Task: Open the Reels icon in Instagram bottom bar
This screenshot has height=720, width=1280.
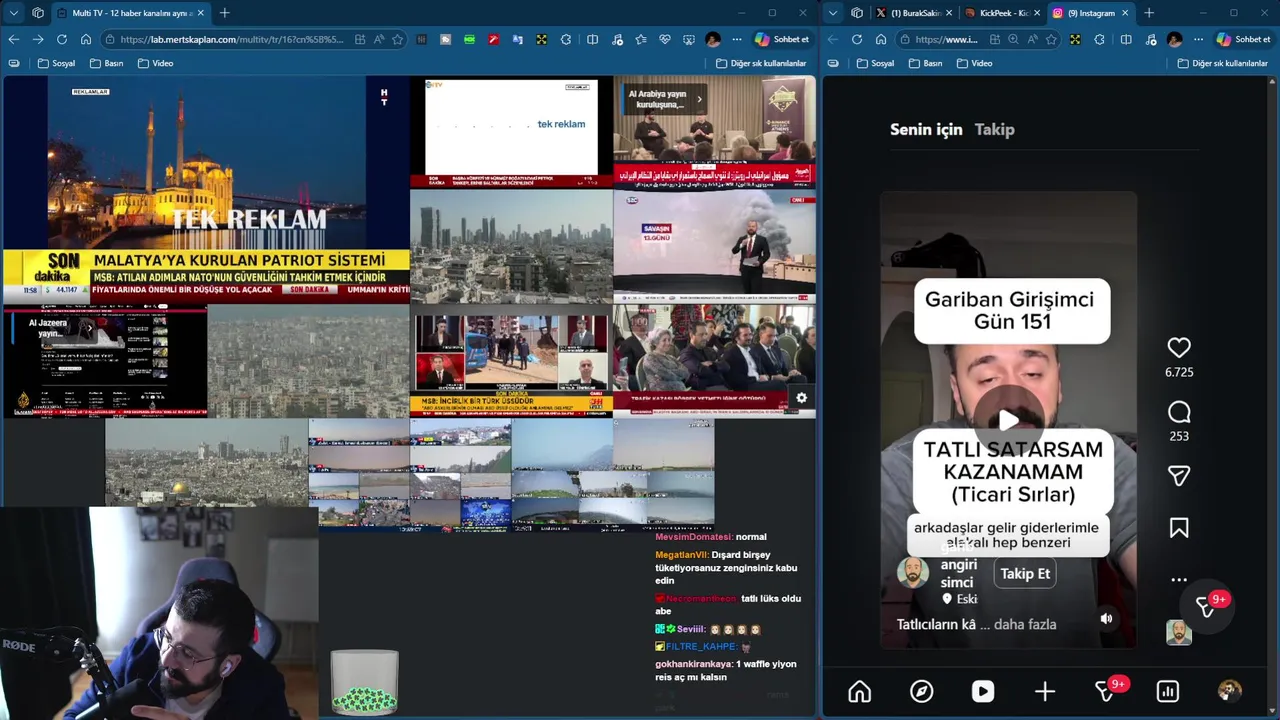Action: point(983,691)
